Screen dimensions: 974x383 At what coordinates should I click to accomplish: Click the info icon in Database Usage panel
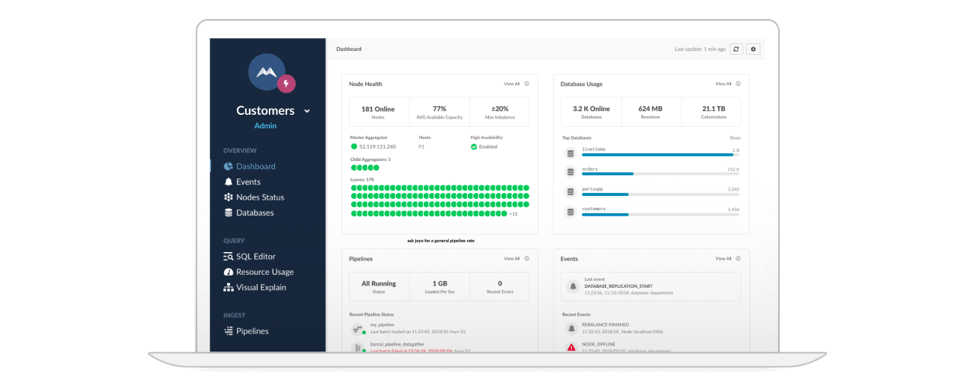(739, 84)
